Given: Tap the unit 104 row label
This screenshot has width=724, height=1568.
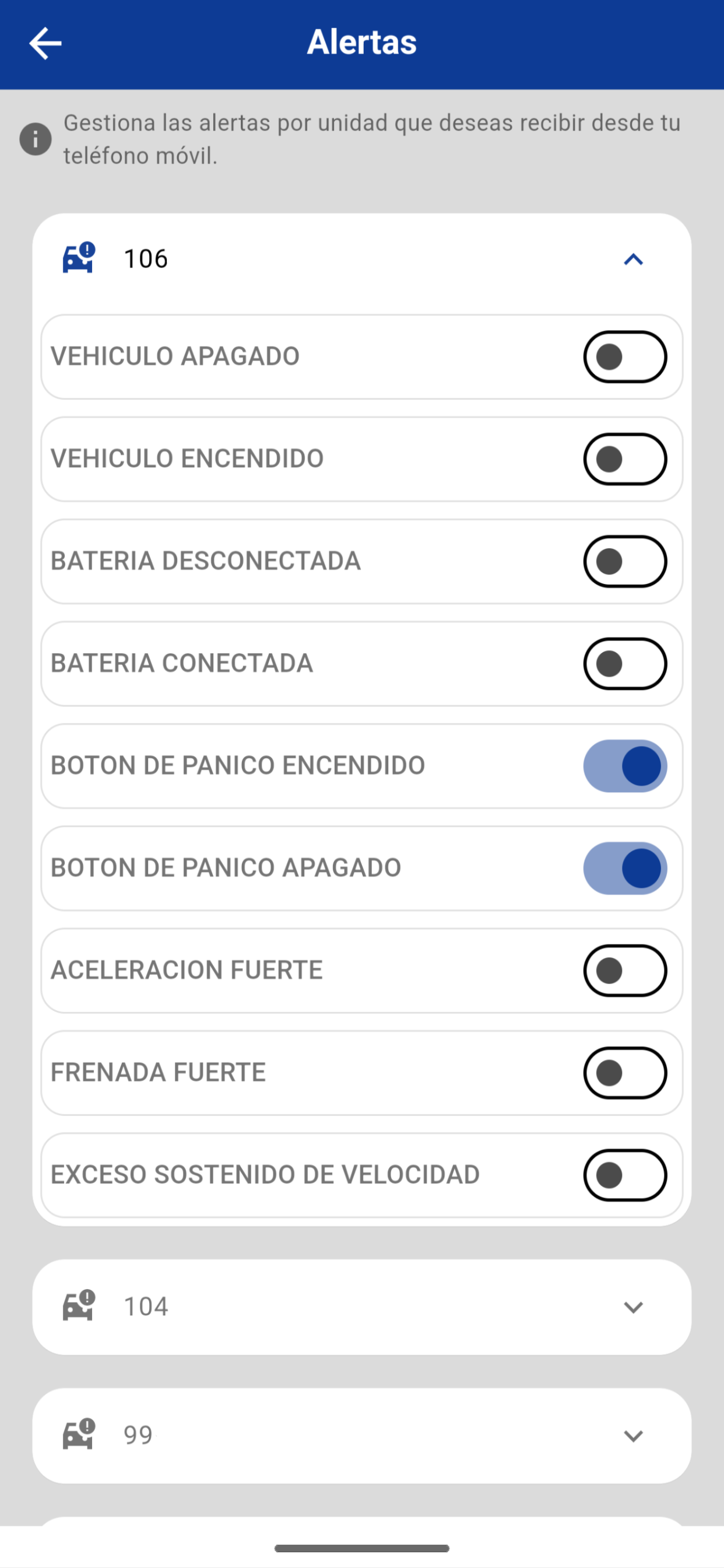Looking at the screenshot, I should [x=145, y=1306].
